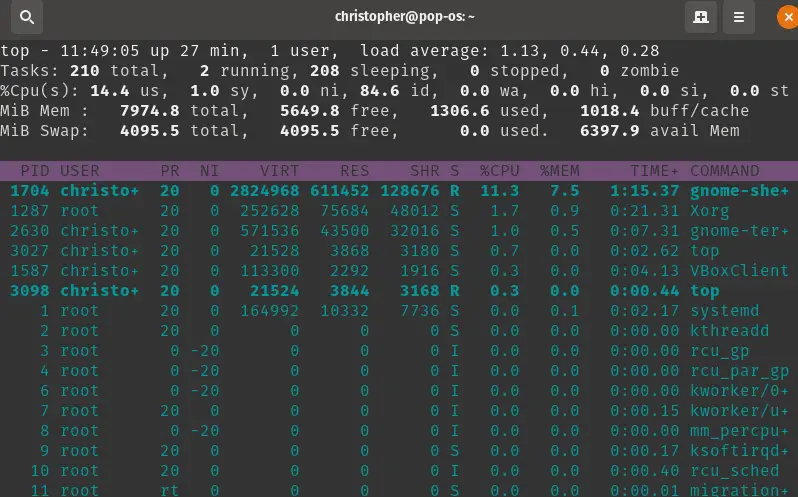Viewport: 798px width, 497px height.
Task: Close the terminal with orange X button
Action: click(x=788, y=17)
